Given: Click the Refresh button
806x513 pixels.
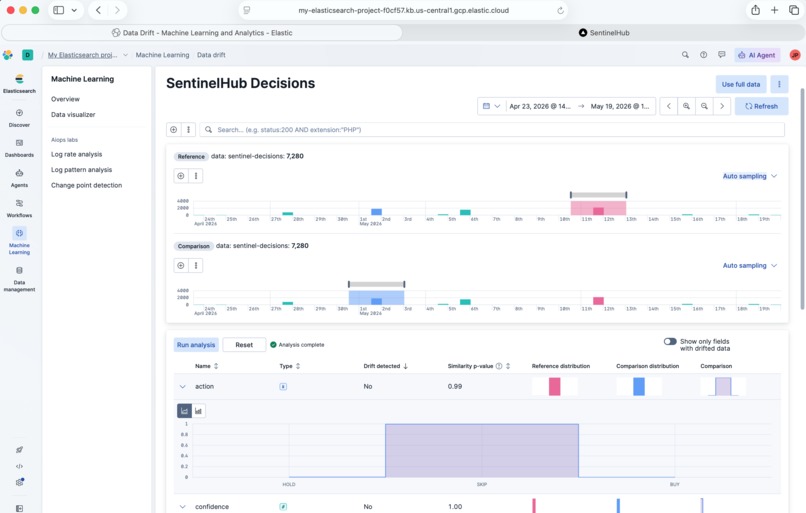Looking at the screenshot, I should 761,106.
